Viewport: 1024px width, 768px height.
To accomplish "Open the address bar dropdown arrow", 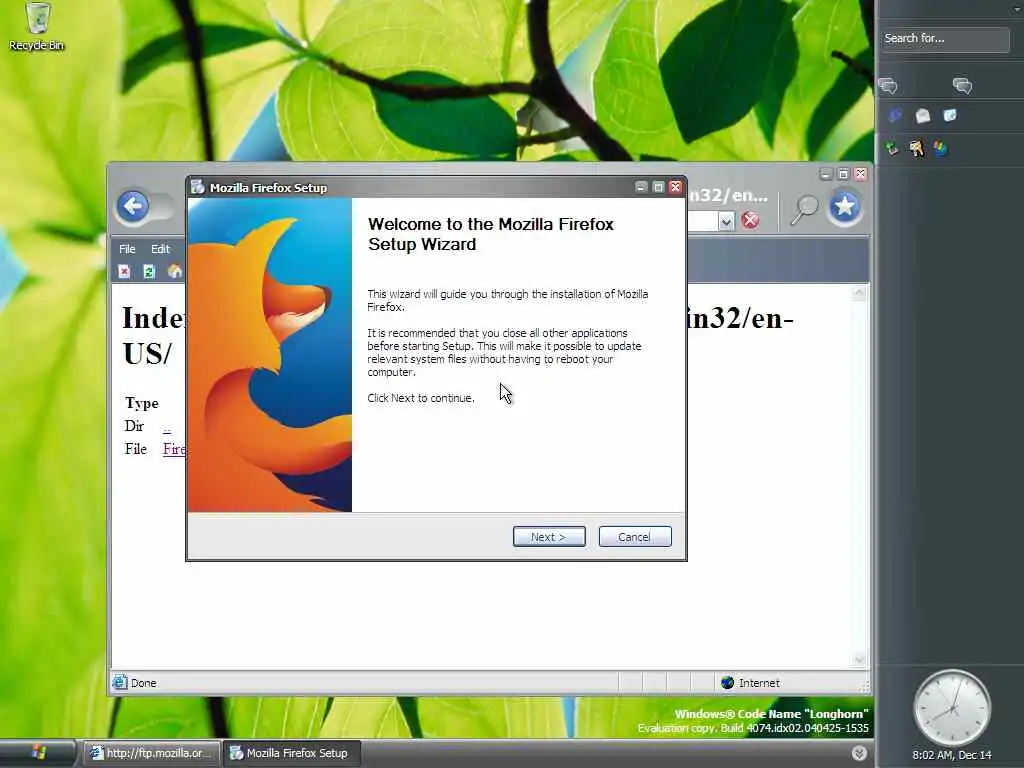I will point(726,222).
